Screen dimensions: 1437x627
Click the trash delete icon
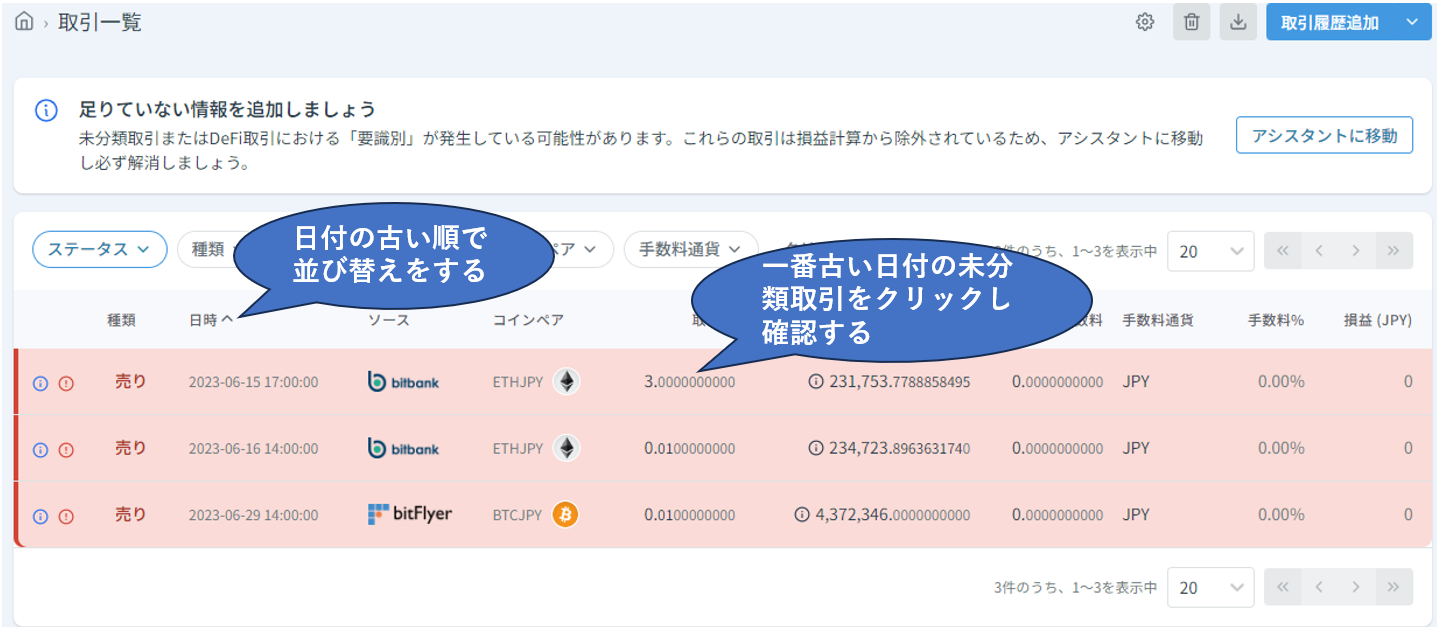tap(1191, 22)
